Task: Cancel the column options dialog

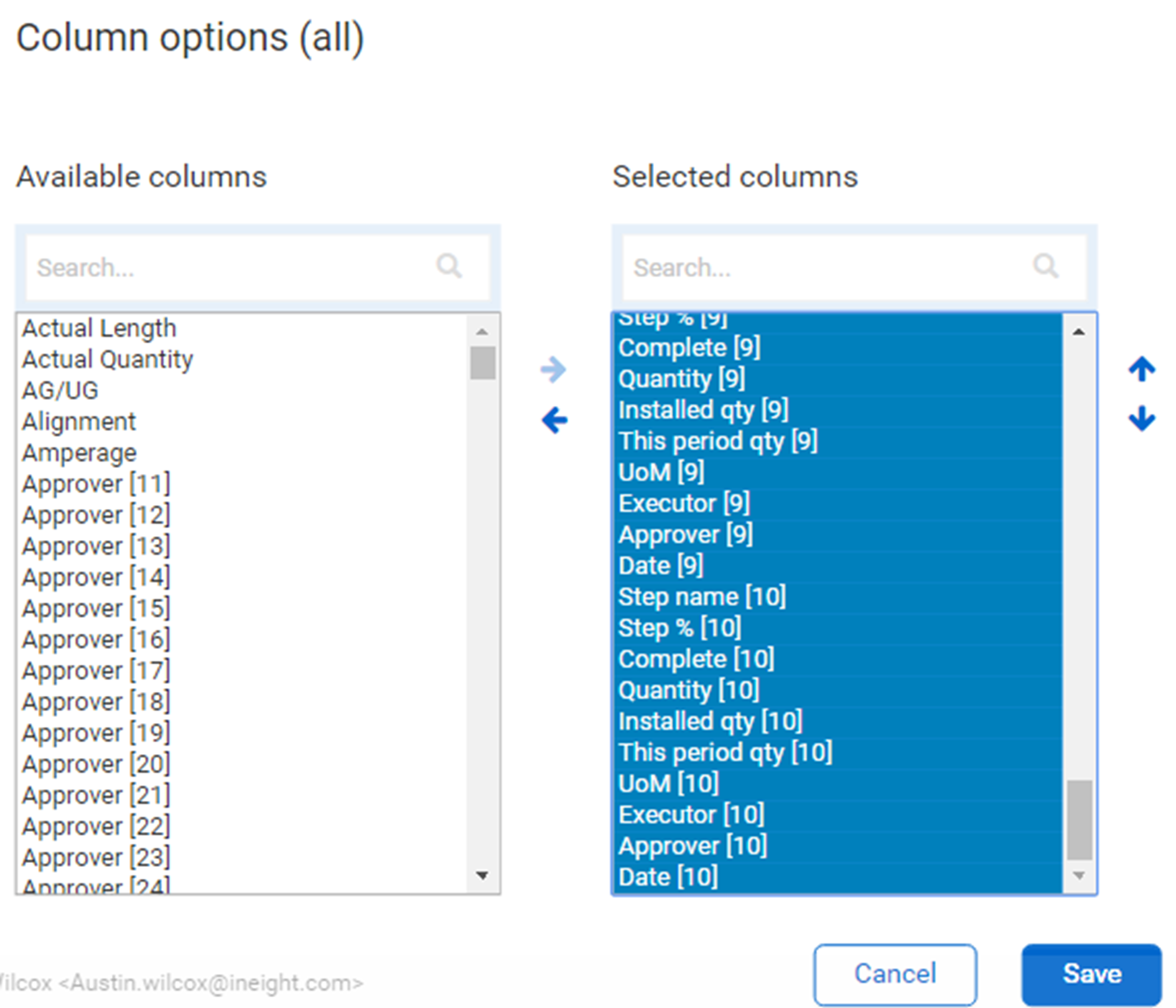Action: click(x=895, y=974)
